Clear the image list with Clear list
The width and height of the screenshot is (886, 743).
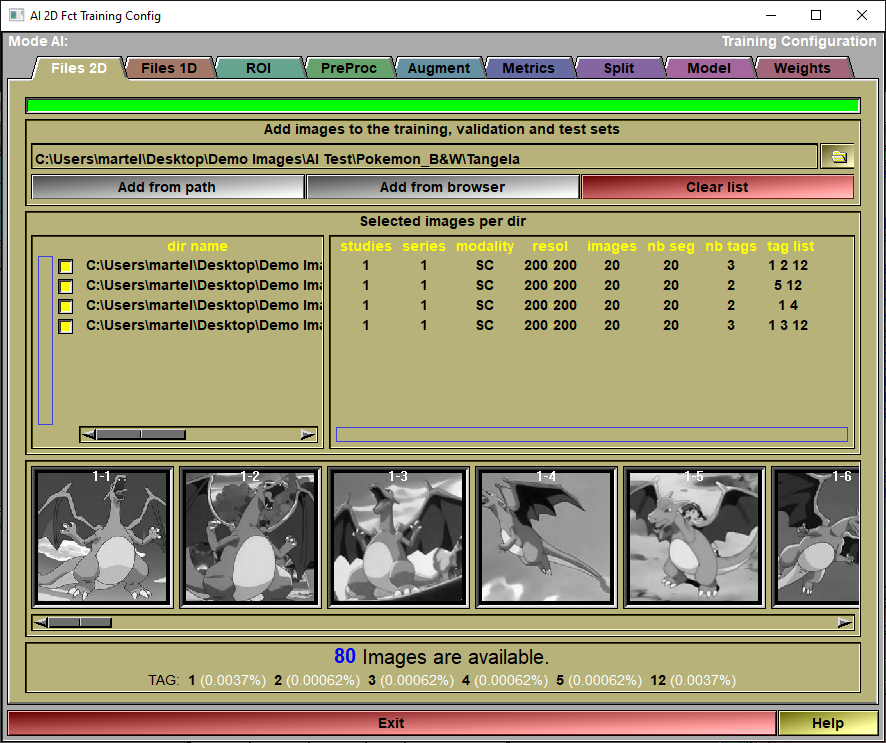coord(717,187)
